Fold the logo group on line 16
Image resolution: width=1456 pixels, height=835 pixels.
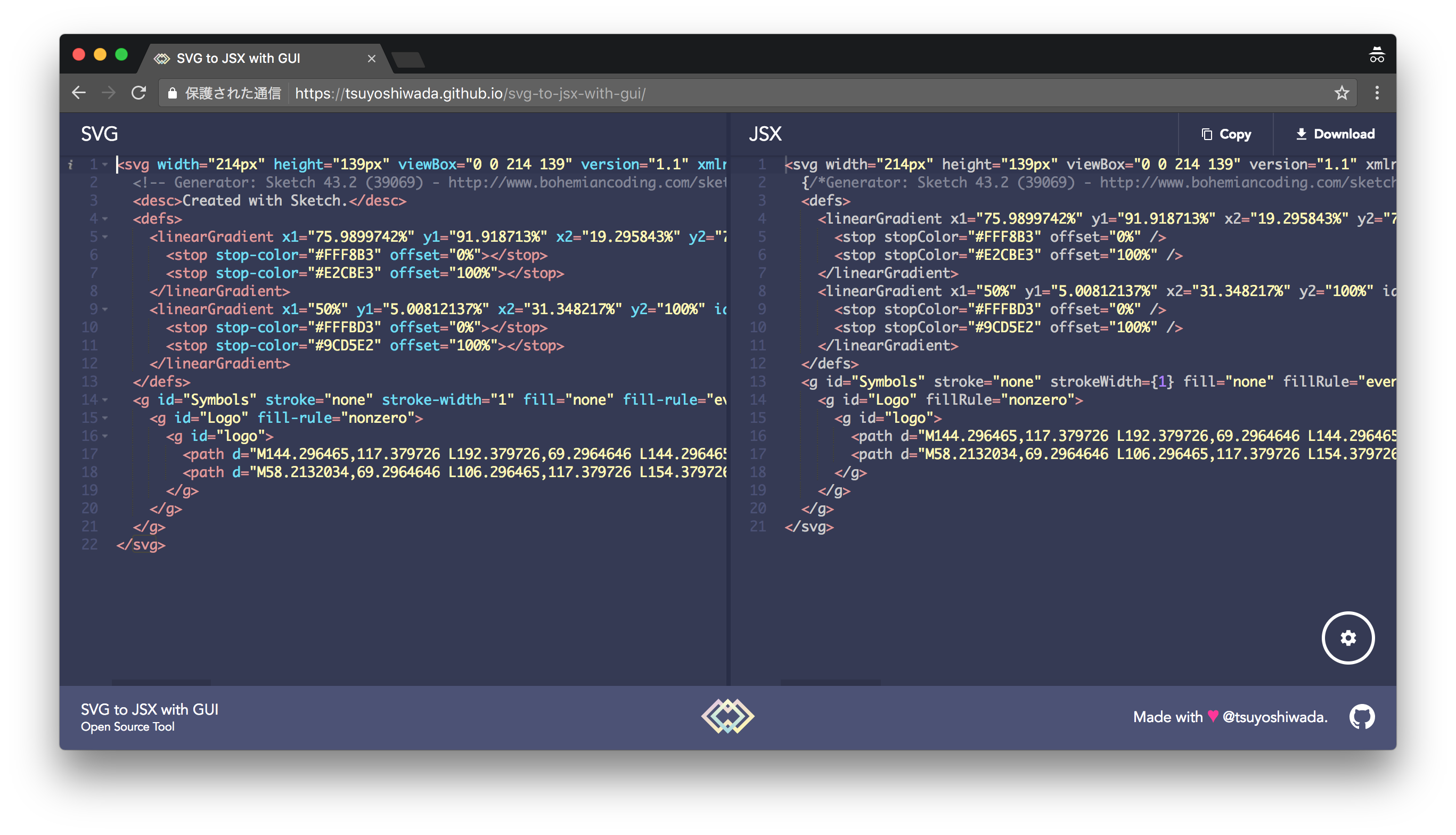pos(105,437)
